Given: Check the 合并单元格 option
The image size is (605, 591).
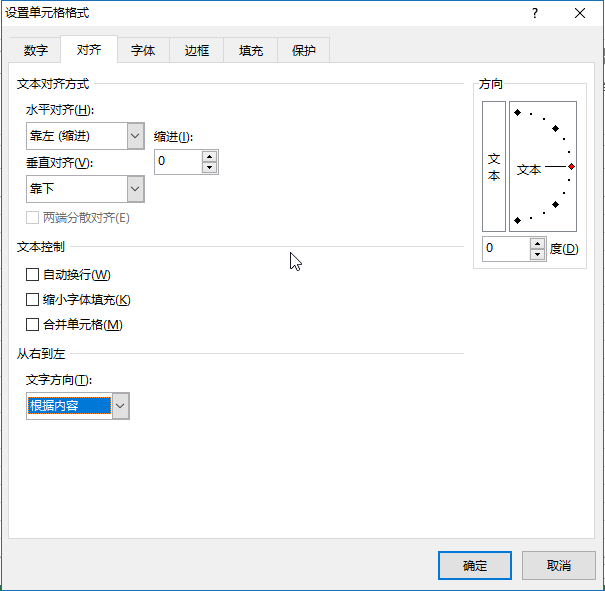Looking at the screenshot, I should point(33,325).
